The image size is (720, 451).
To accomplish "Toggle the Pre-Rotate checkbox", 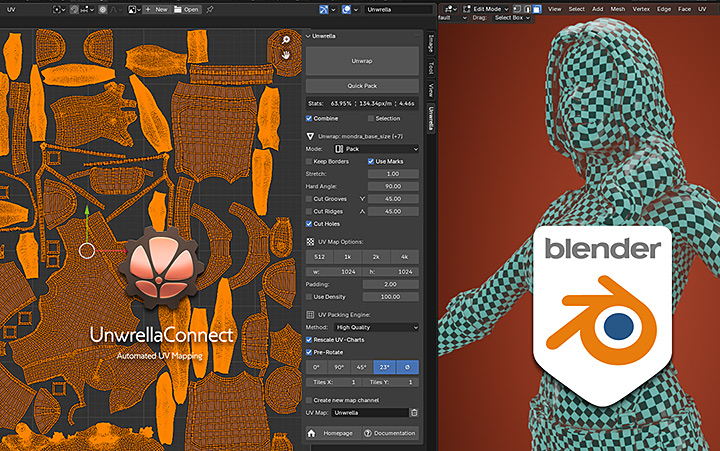I will (309, 352).
